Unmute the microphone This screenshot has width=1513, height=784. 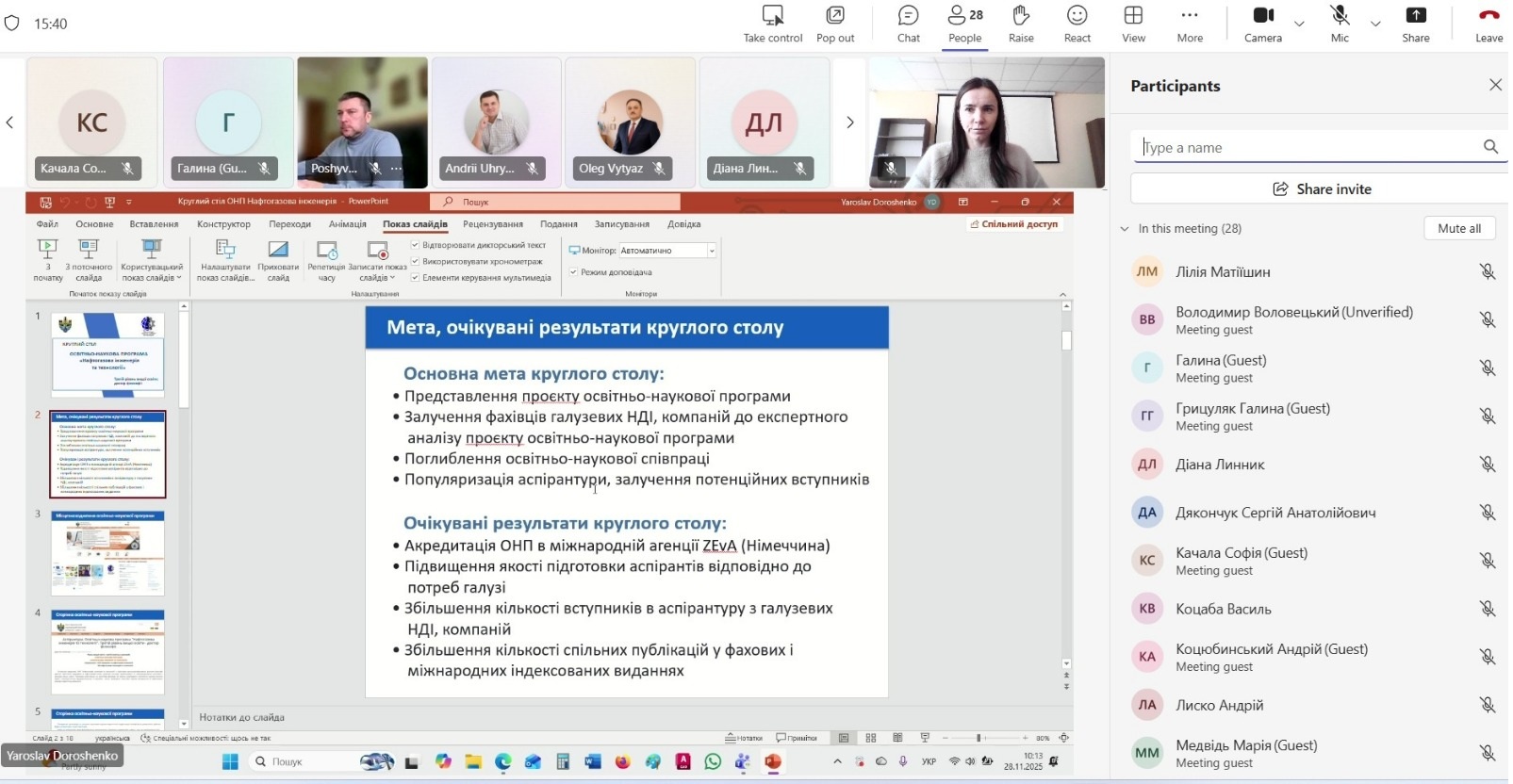(x=1340, y=24)
